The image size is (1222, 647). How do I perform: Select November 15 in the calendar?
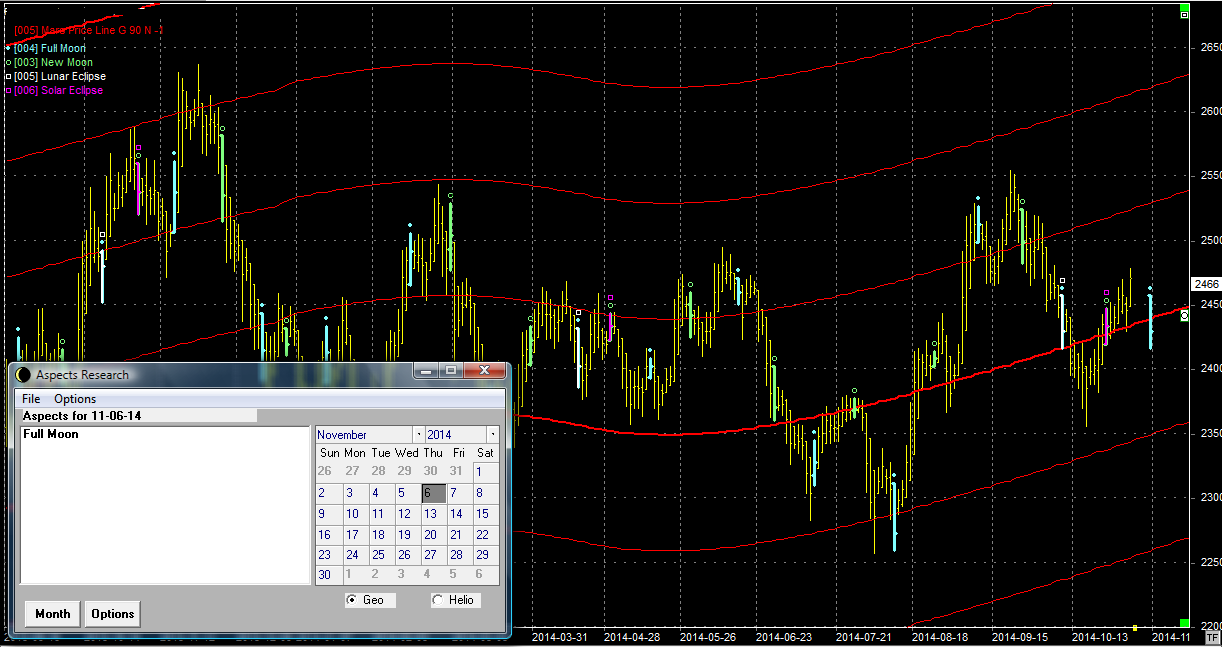(481, 514)
